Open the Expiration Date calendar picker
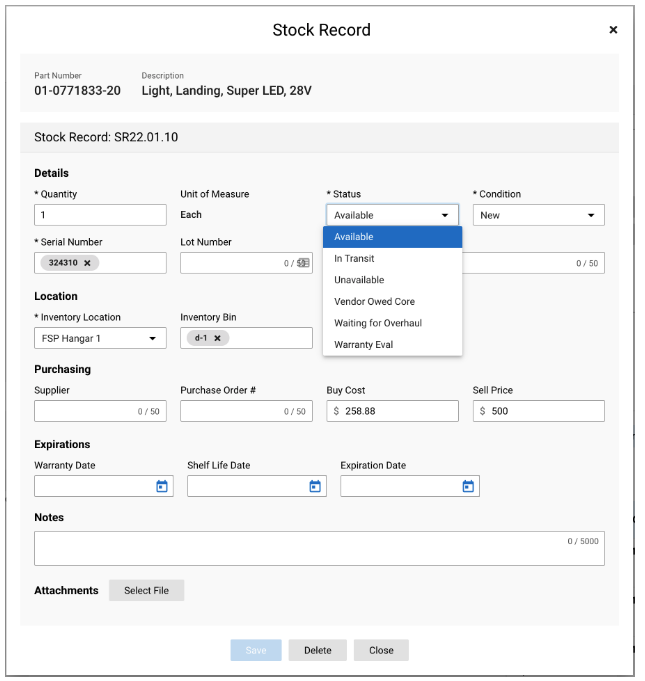Screen dimensions: 645x681 click(x=468, y=486)
